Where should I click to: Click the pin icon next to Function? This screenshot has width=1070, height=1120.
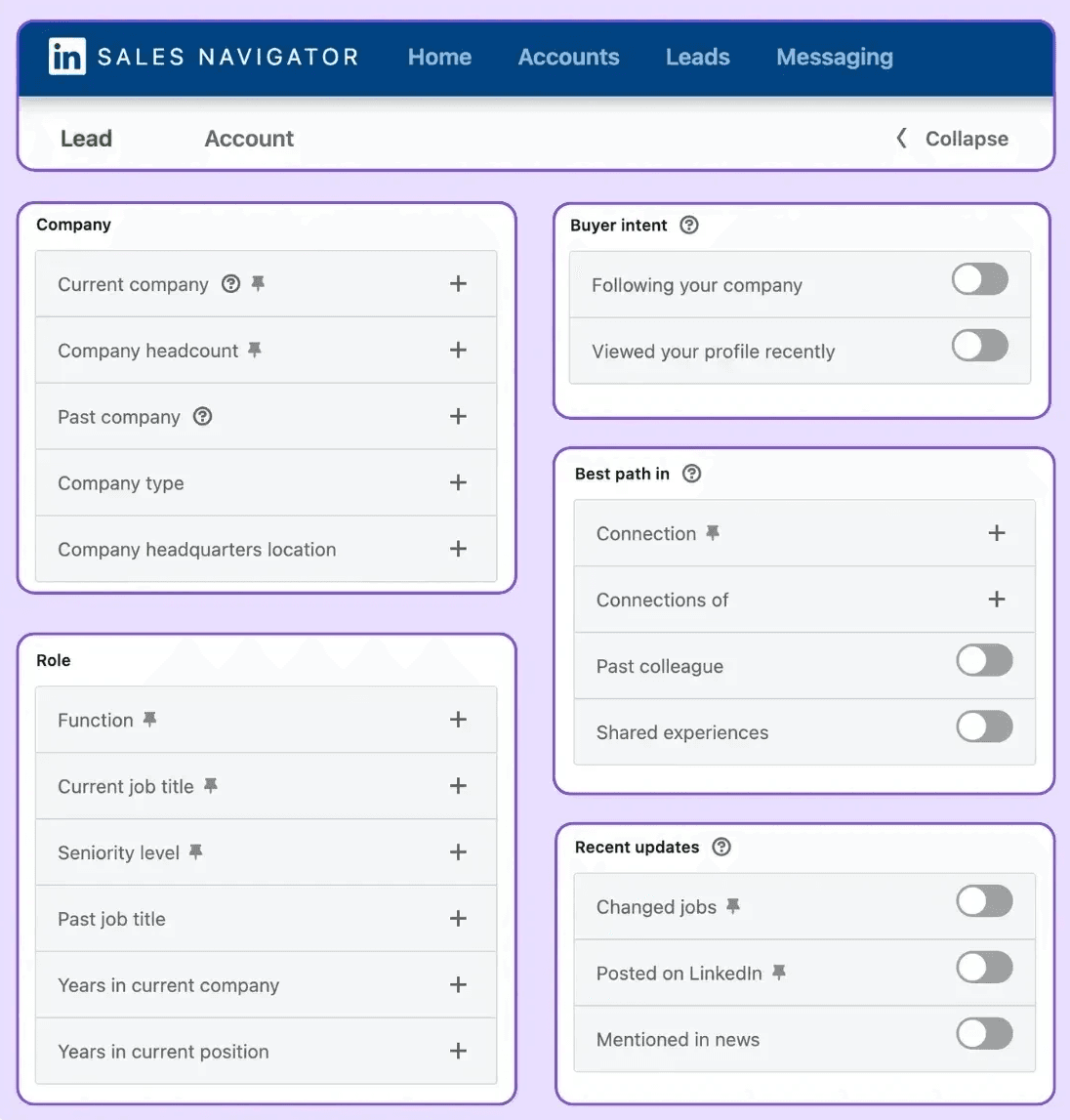click(x=149, y=719)
